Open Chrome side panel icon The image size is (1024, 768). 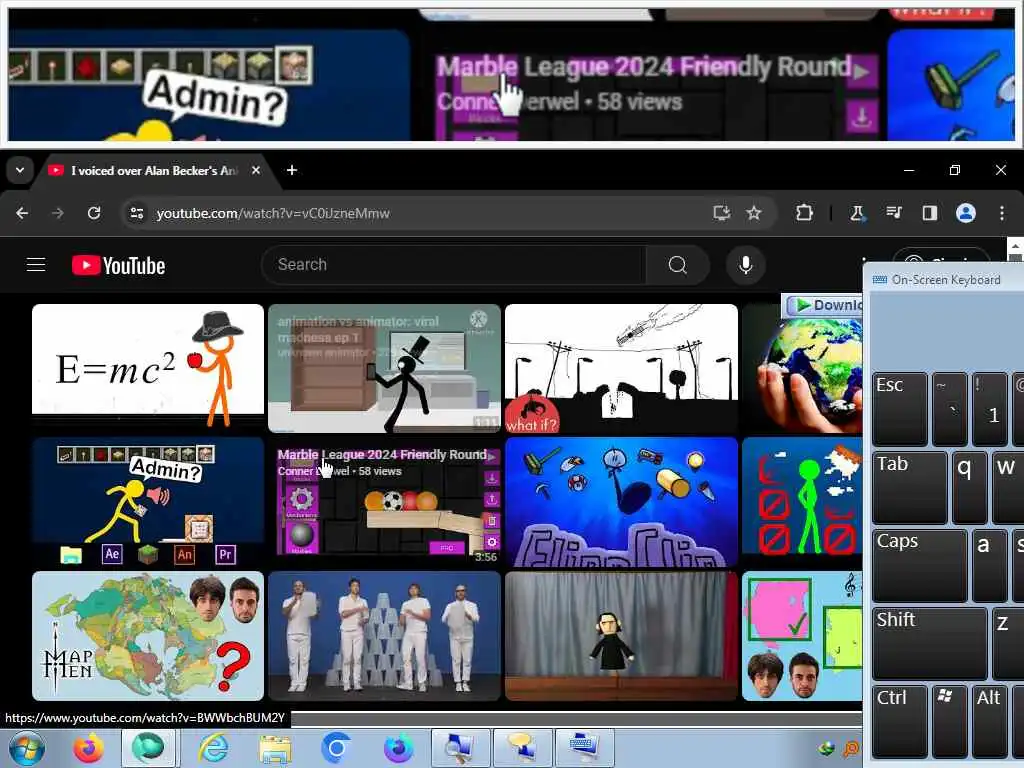[x=929, y=213]
